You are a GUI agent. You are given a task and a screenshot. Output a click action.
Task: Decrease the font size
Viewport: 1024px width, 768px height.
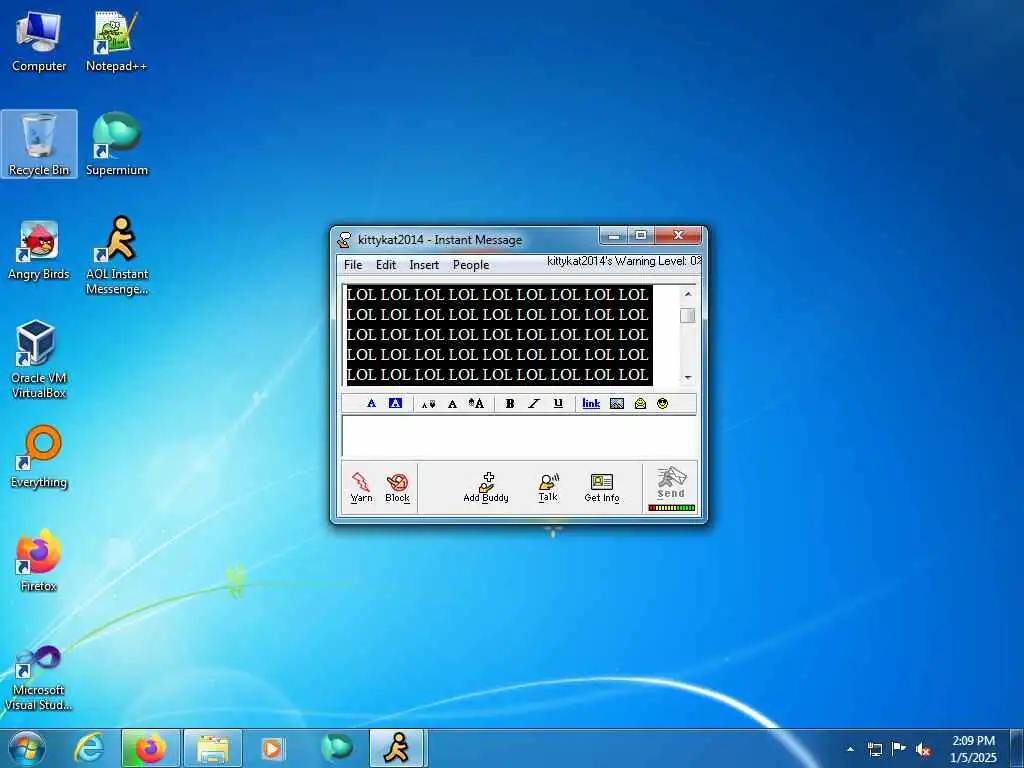[x=428, y=404]
